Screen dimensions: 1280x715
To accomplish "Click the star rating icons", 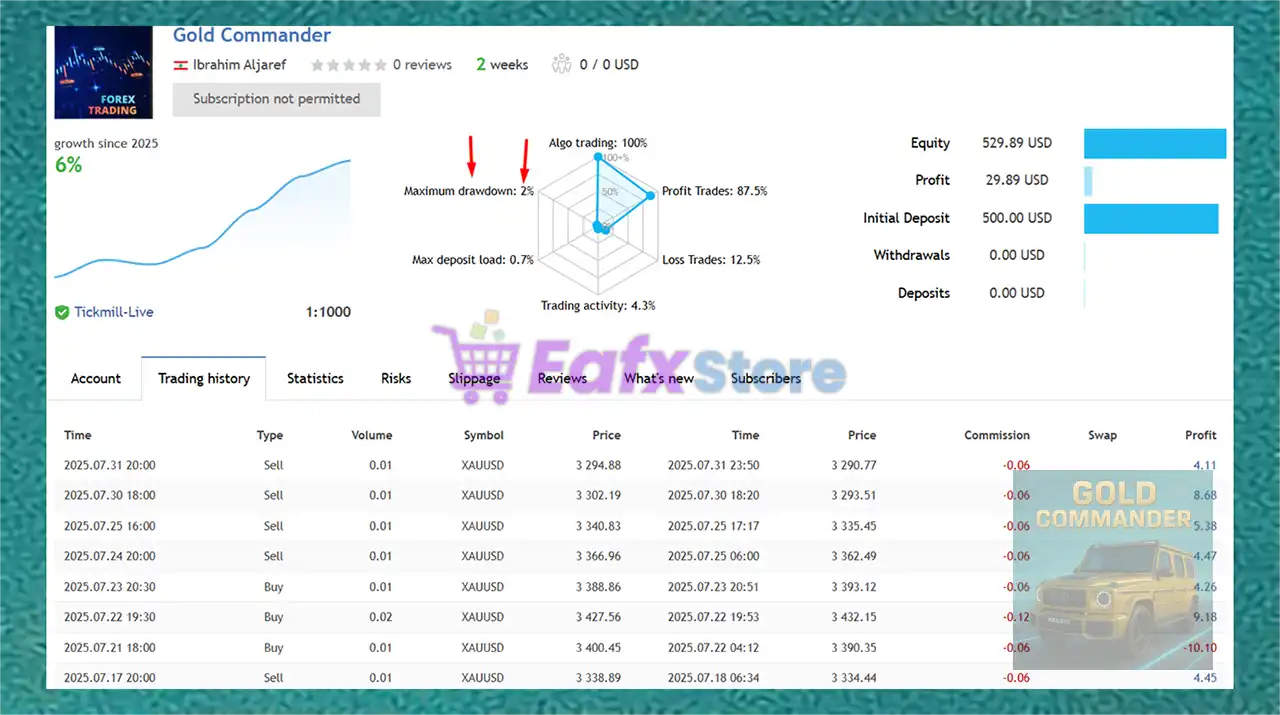I will tap(348, 64).
